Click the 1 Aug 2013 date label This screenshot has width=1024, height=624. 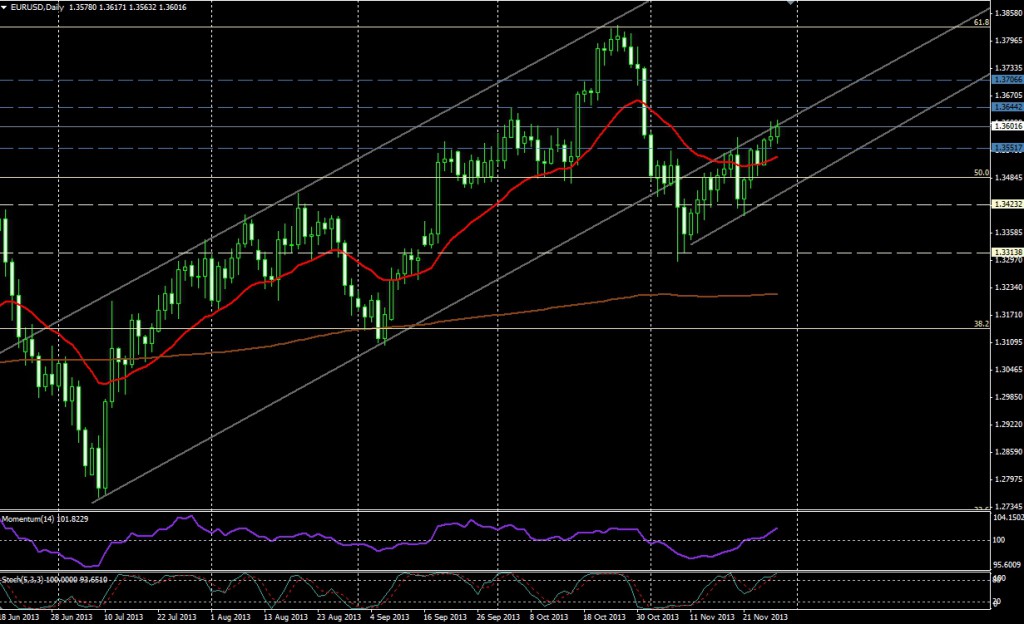click(229, 618)
